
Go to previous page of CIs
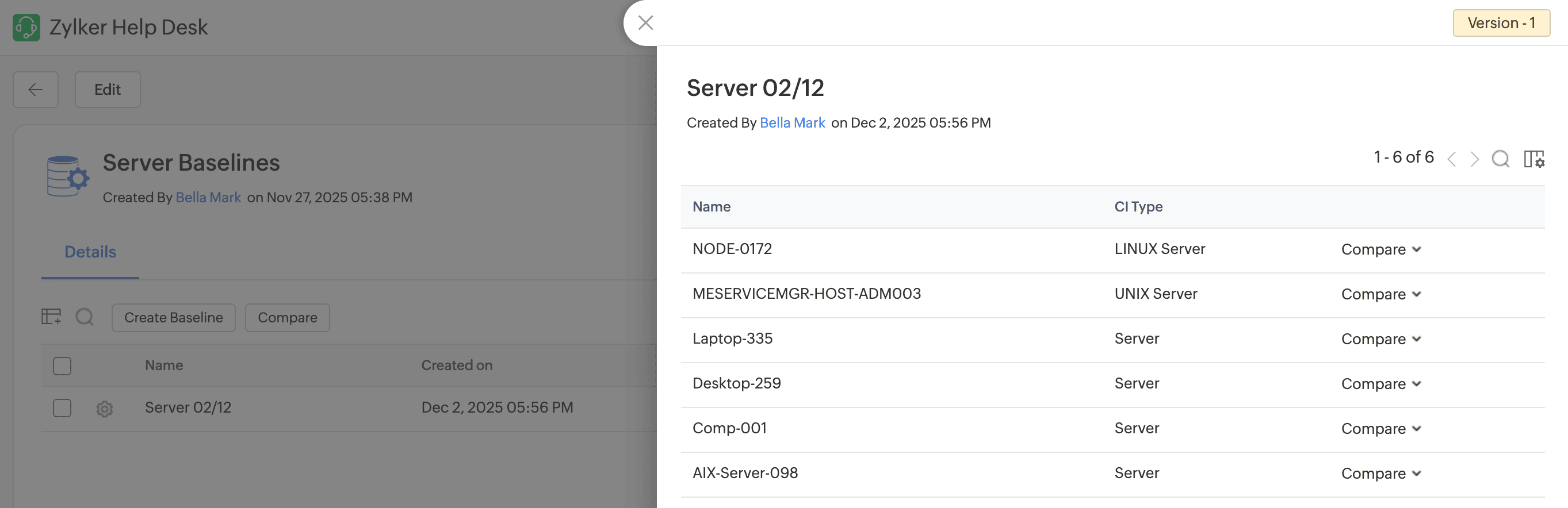[x=1452, y=159]
